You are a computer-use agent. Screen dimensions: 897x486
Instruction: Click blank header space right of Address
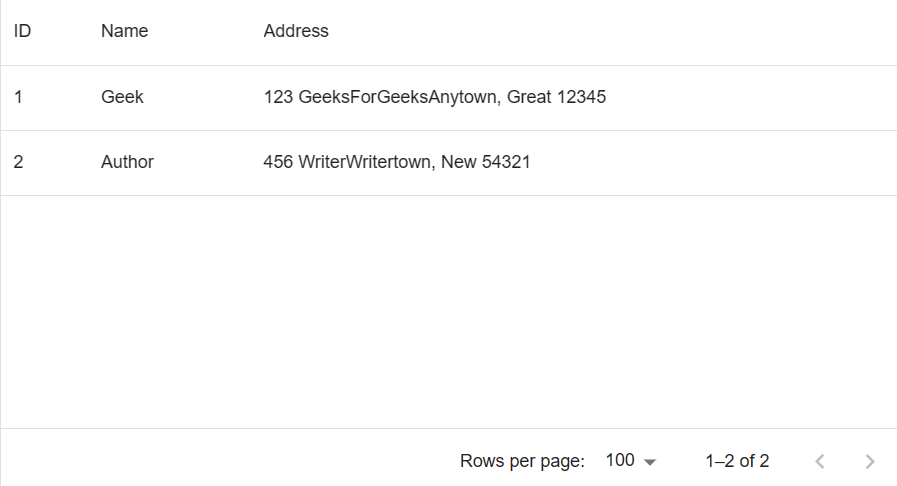(x=650, y=31)
